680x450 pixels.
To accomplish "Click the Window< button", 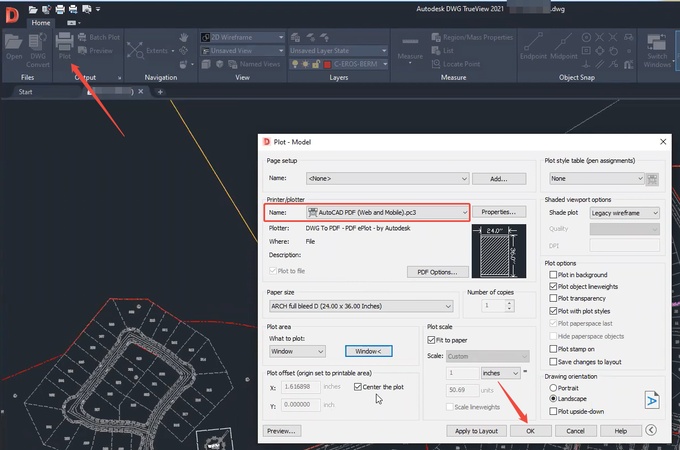I will [x=369, y=351].
